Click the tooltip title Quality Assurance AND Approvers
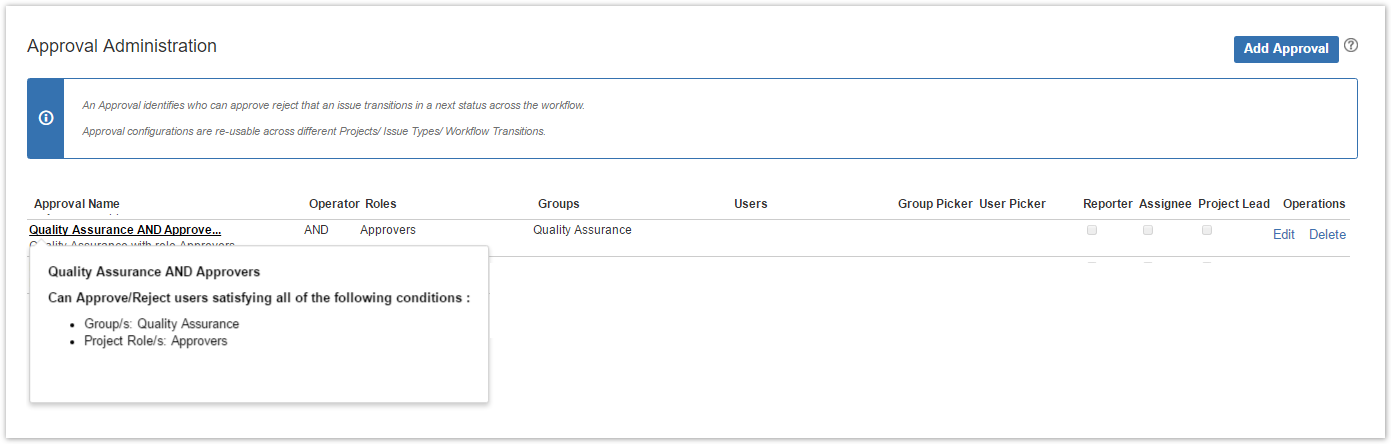Screen dimensions: 1391x444 point(154,272)
